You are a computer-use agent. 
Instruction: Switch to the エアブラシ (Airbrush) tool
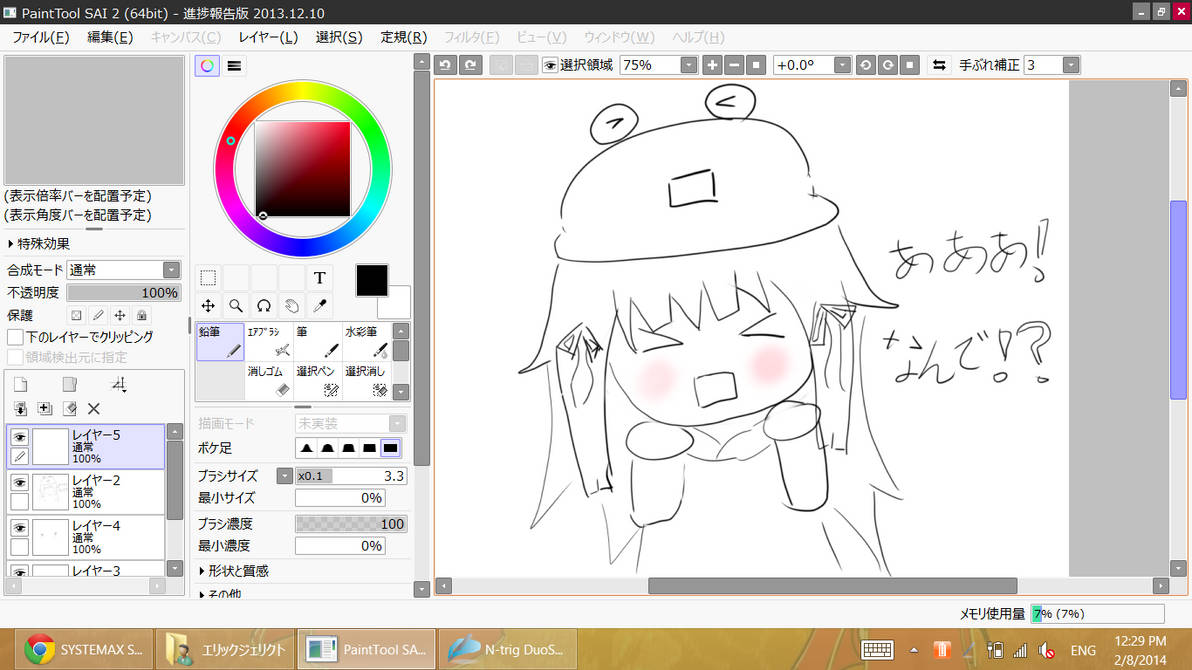pos(267,342)
